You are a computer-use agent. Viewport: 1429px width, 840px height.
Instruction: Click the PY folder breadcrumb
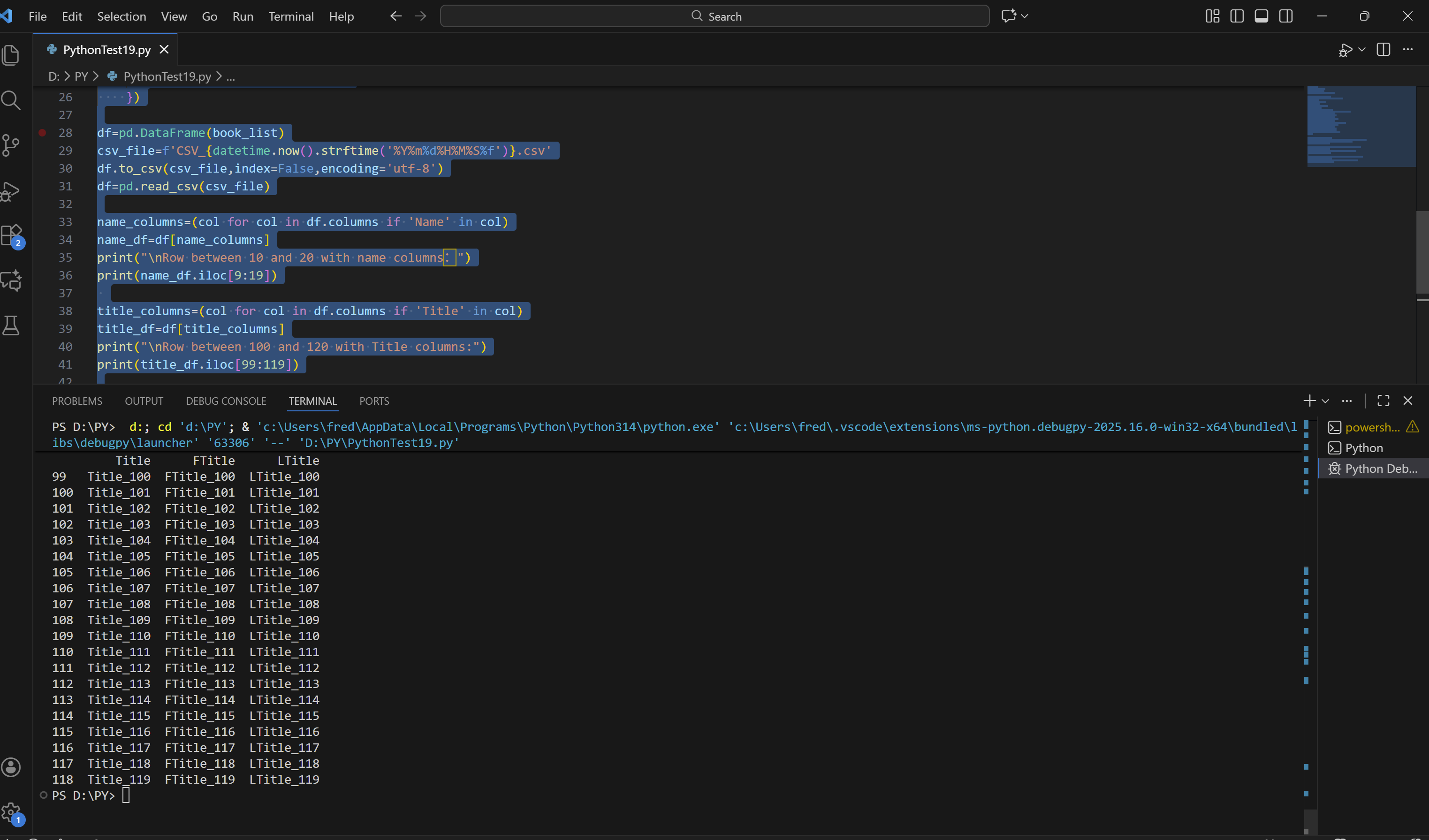(81, 76)
